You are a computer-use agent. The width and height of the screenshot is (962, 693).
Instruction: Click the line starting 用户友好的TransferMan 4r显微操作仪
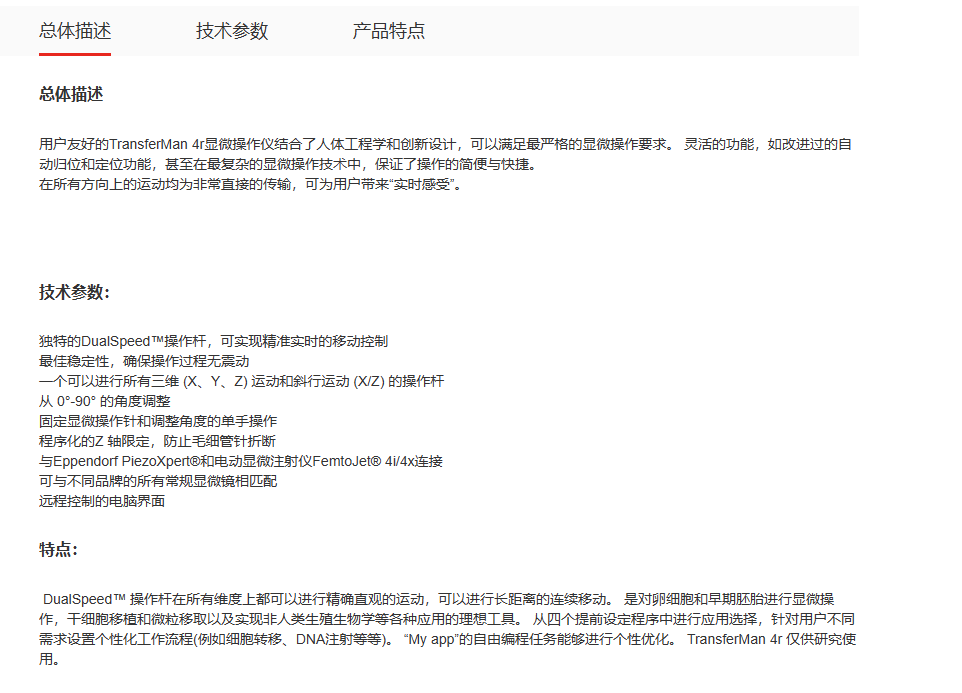pos(445,144)
